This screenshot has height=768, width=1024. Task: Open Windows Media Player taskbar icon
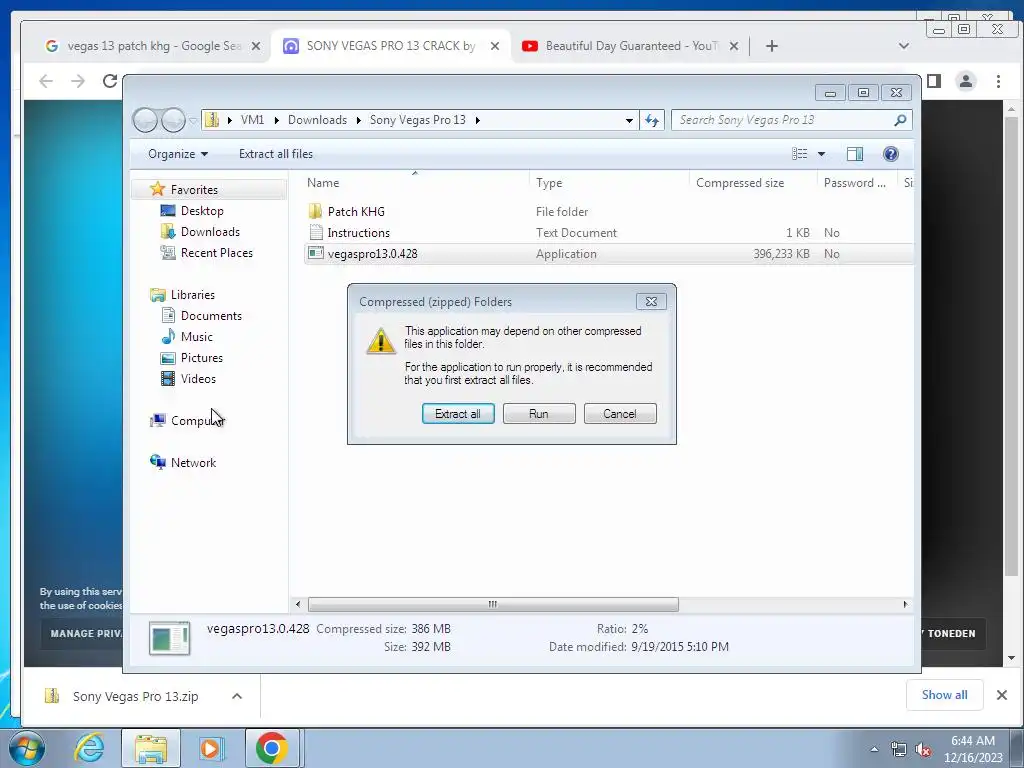211,748
